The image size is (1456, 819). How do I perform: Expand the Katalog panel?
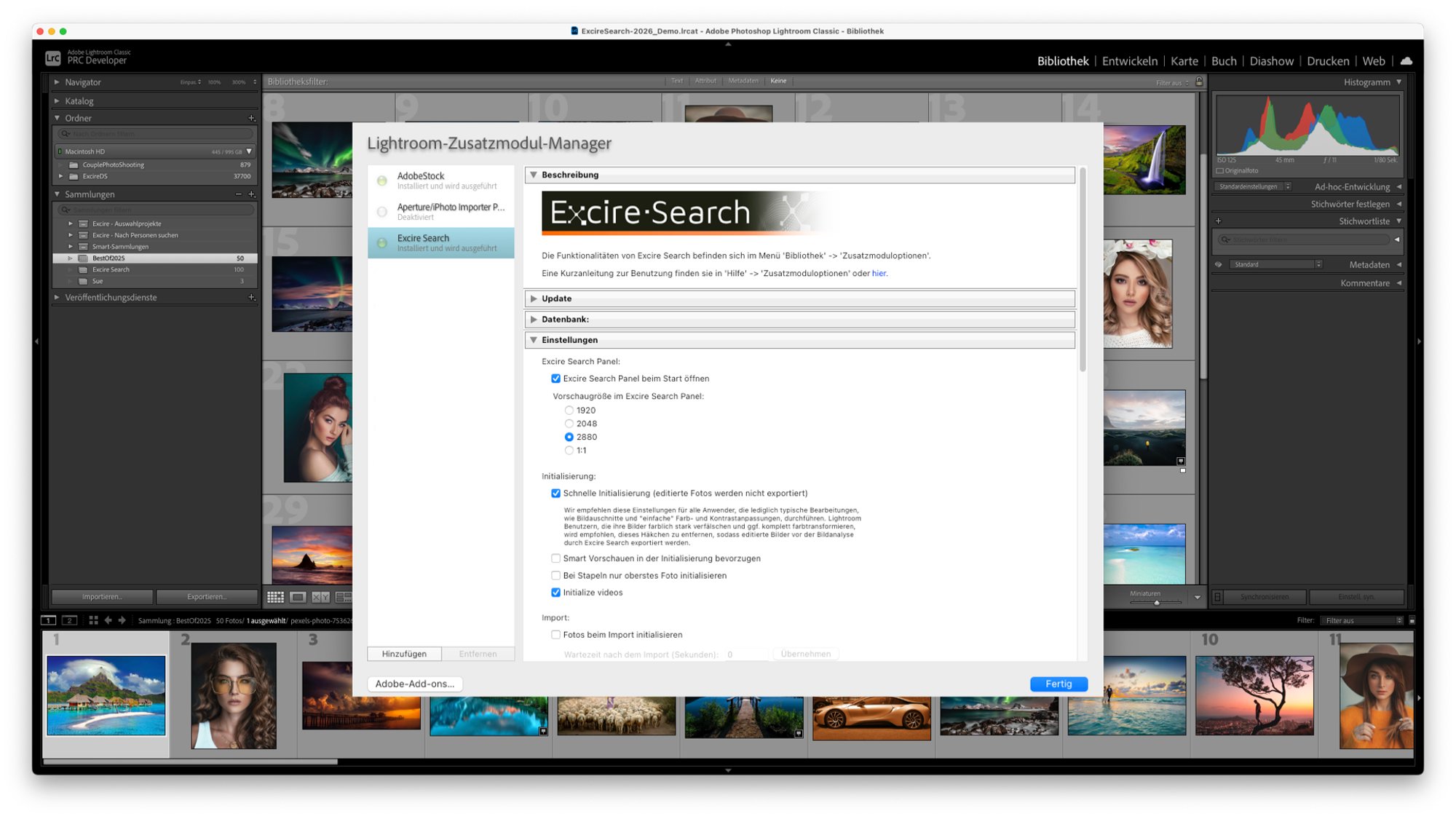click(x=57, y=101)
